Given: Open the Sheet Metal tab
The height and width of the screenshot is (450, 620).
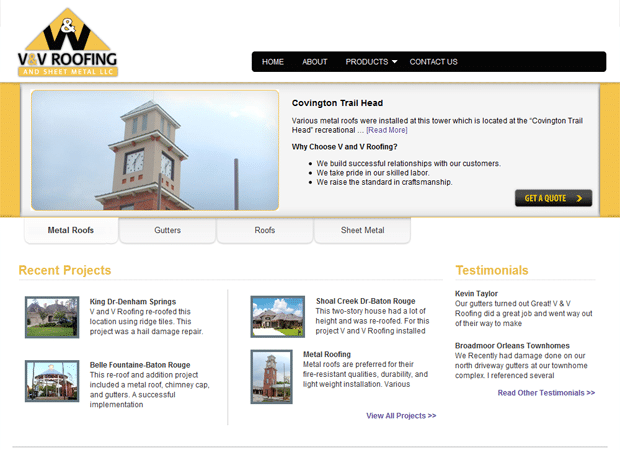Looking at the screenshot, I should (362, 230).
